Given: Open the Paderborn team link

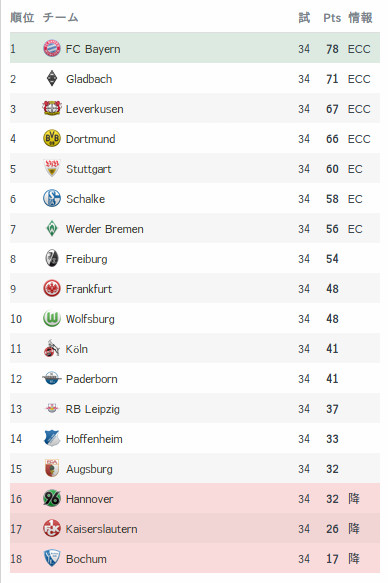Looking at the screenshot, I should (92, 379).
